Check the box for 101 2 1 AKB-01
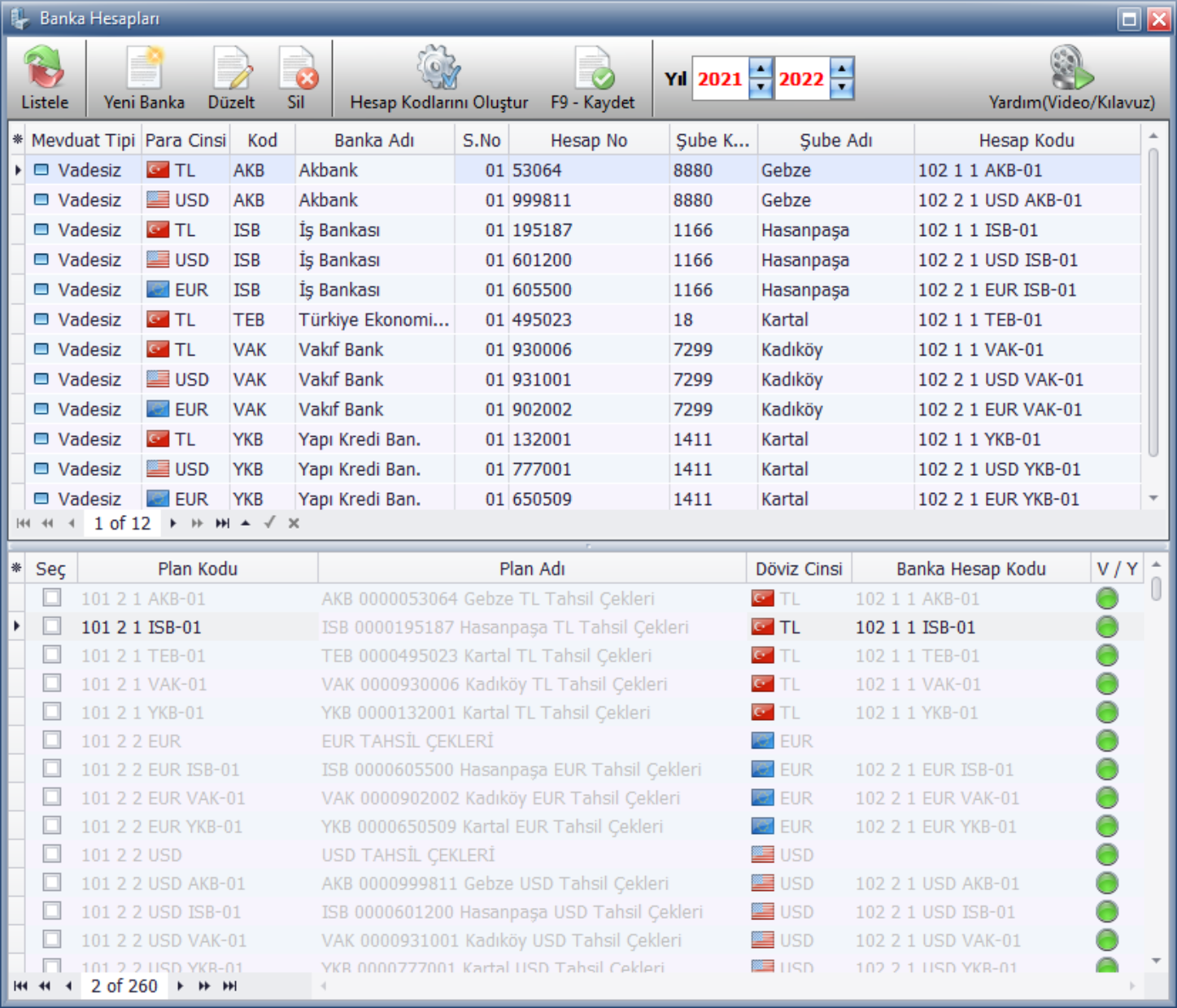1177x1008 pixels. 52,598
